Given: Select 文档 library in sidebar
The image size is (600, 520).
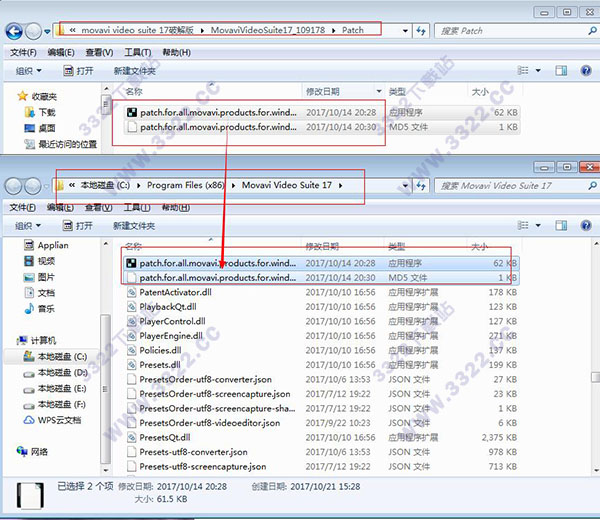Looking at the screenshot, I should point(40,293).
